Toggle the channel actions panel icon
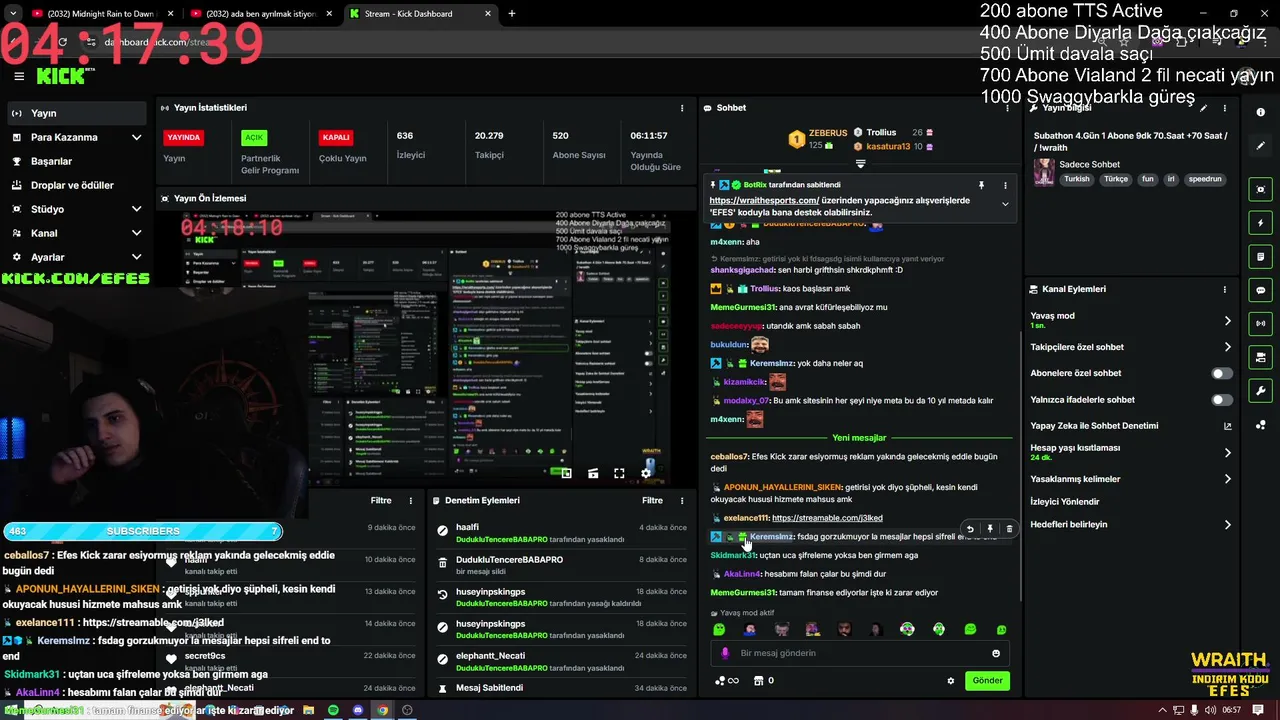 [x=1261, y=357]
